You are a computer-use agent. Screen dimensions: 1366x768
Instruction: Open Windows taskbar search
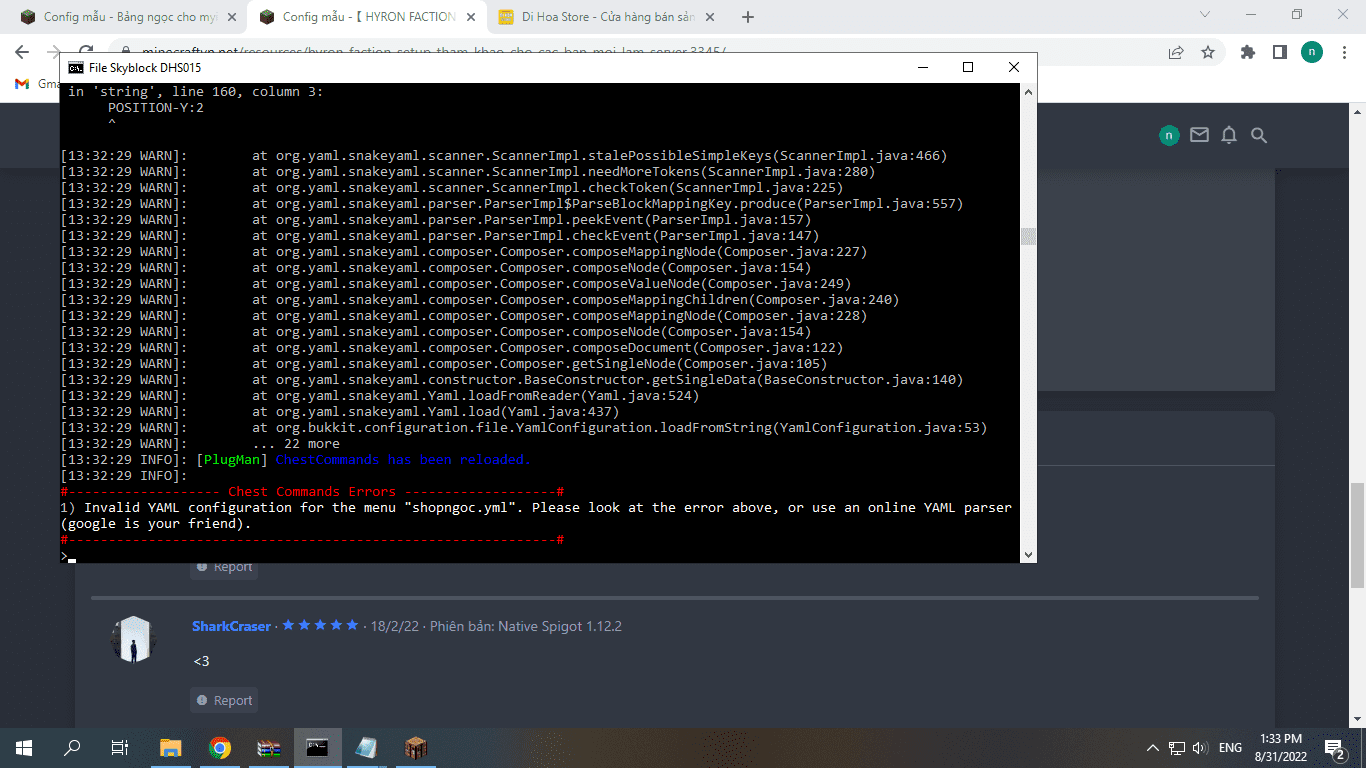72,747
